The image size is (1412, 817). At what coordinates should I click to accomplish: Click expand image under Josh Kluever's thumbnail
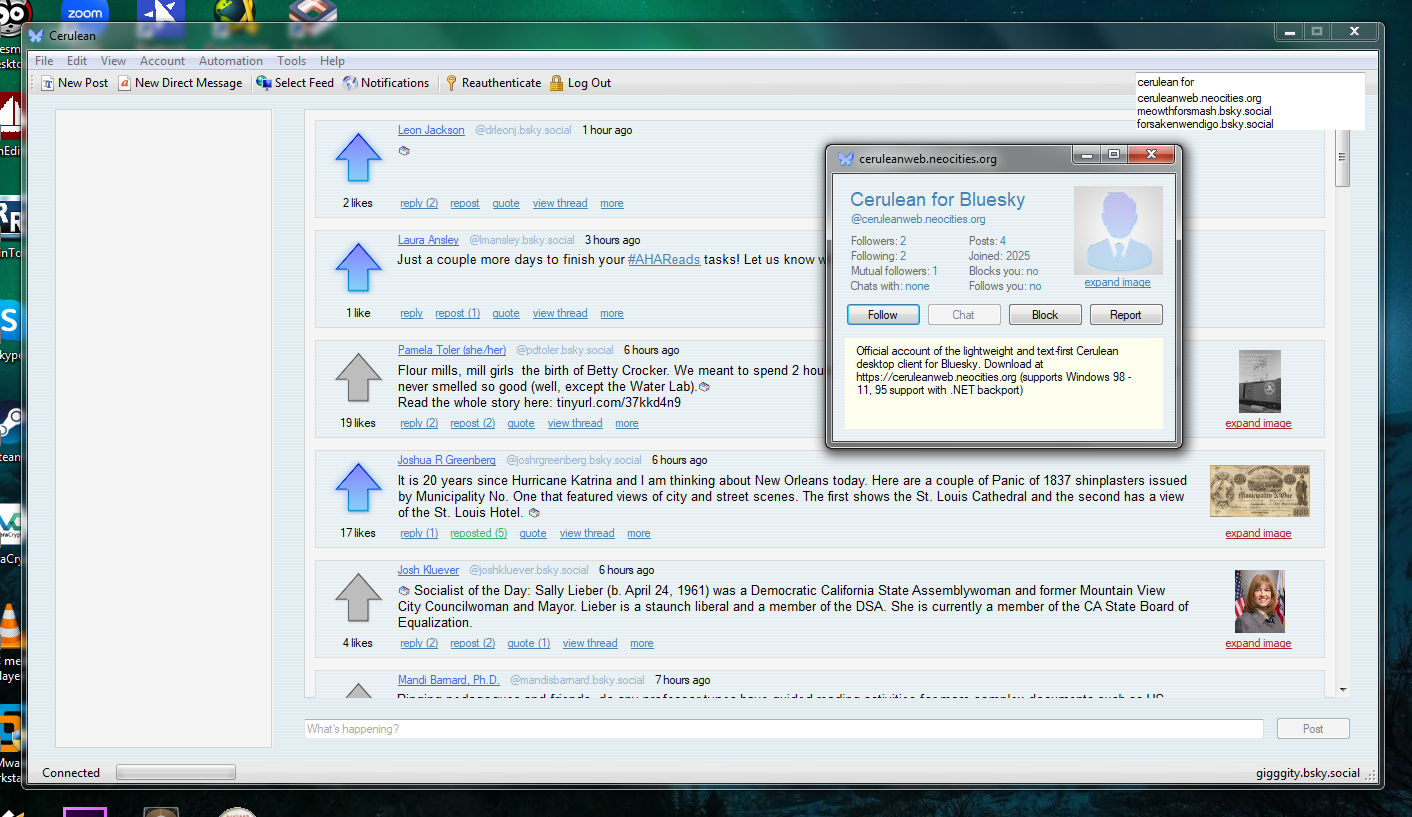coord(1258,643)
